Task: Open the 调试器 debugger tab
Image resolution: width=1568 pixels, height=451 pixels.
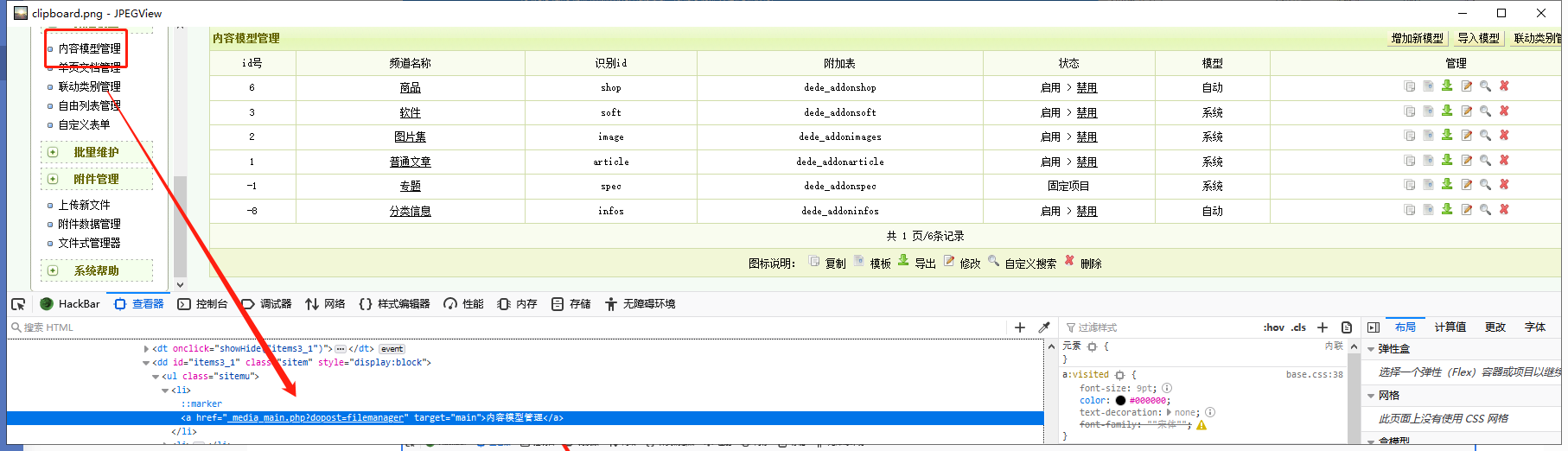Action: pyautogui.click(x=267, y=304)
